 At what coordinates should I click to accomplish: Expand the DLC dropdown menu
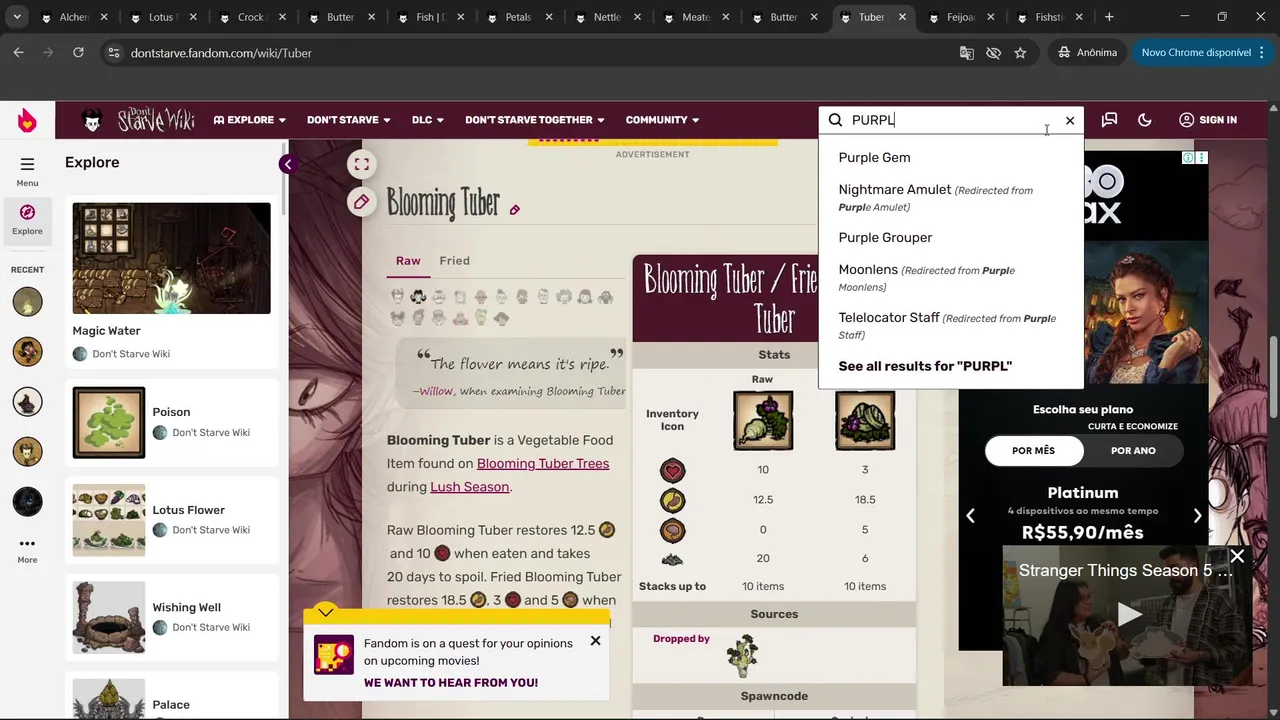428,120
